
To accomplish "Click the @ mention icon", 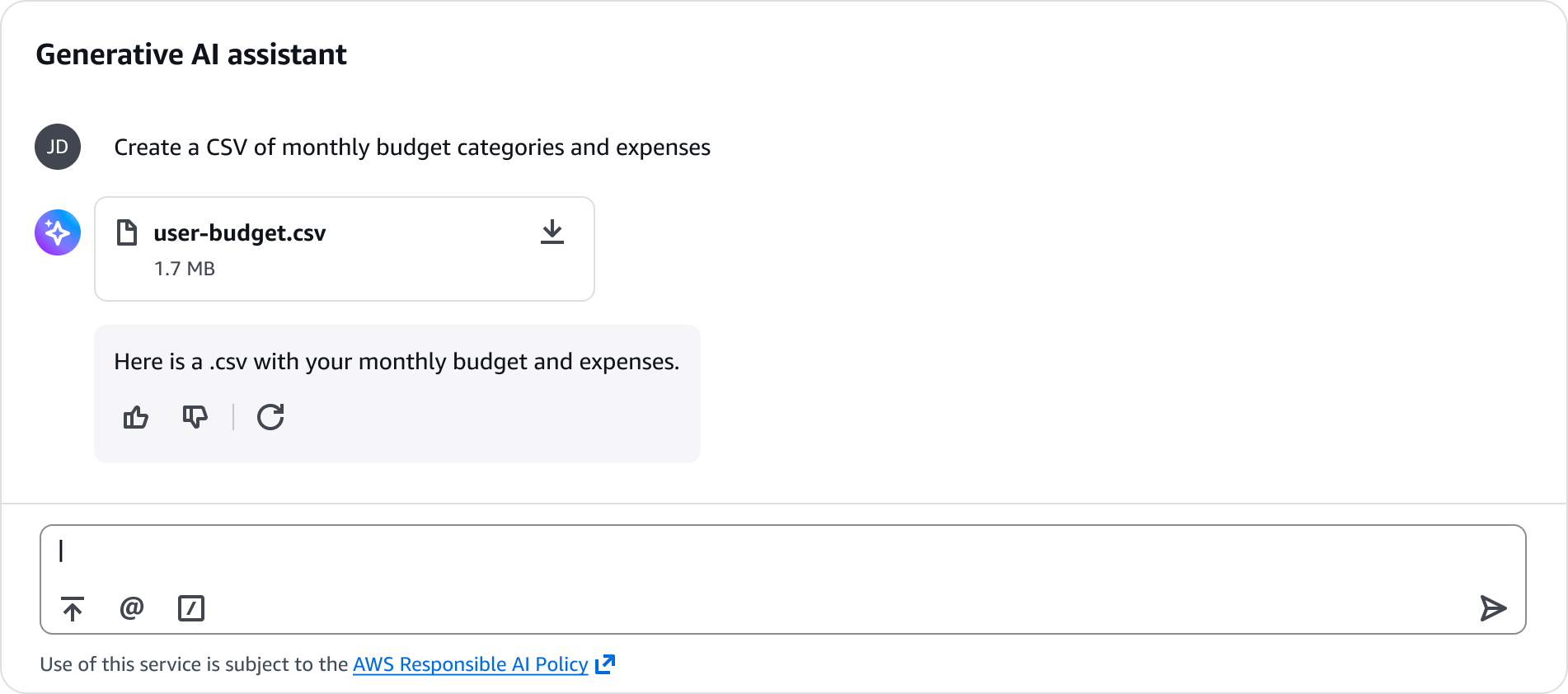I will [x=132, y=608].
